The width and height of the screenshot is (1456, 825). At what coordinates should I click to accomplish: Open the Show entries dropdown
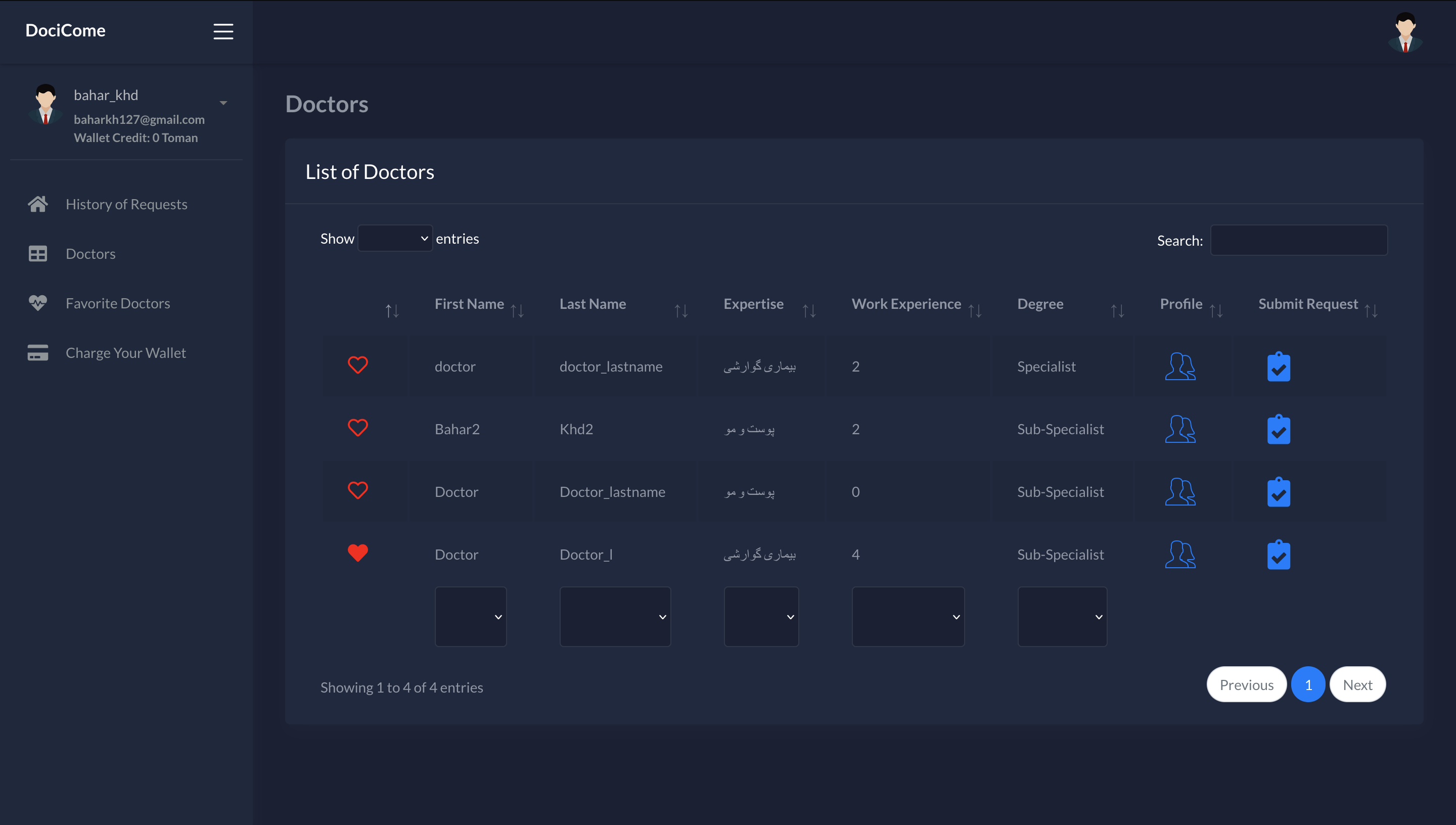click(x=395, y=239)
